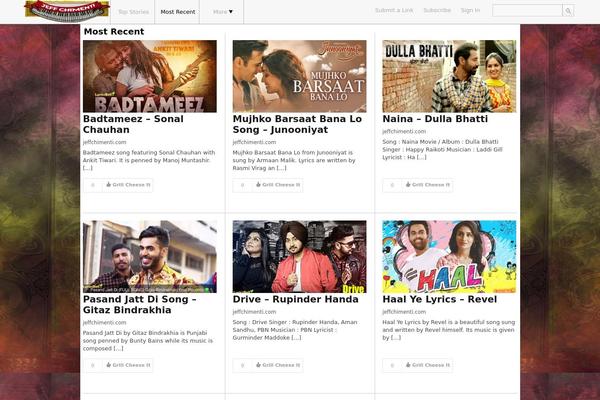600x400 pixels.
Task: Click Grill Cheese It under Naina
Action: point(427,185)
